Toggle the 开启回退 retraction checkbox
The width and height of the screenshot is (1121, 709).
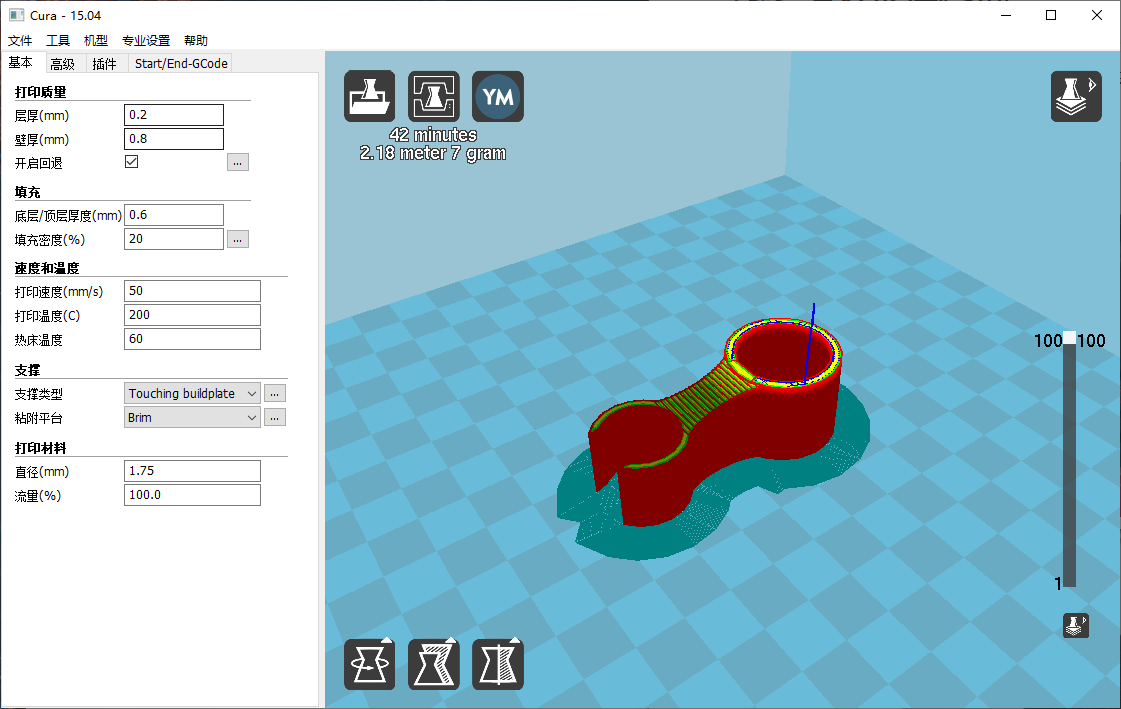(131, 162)
